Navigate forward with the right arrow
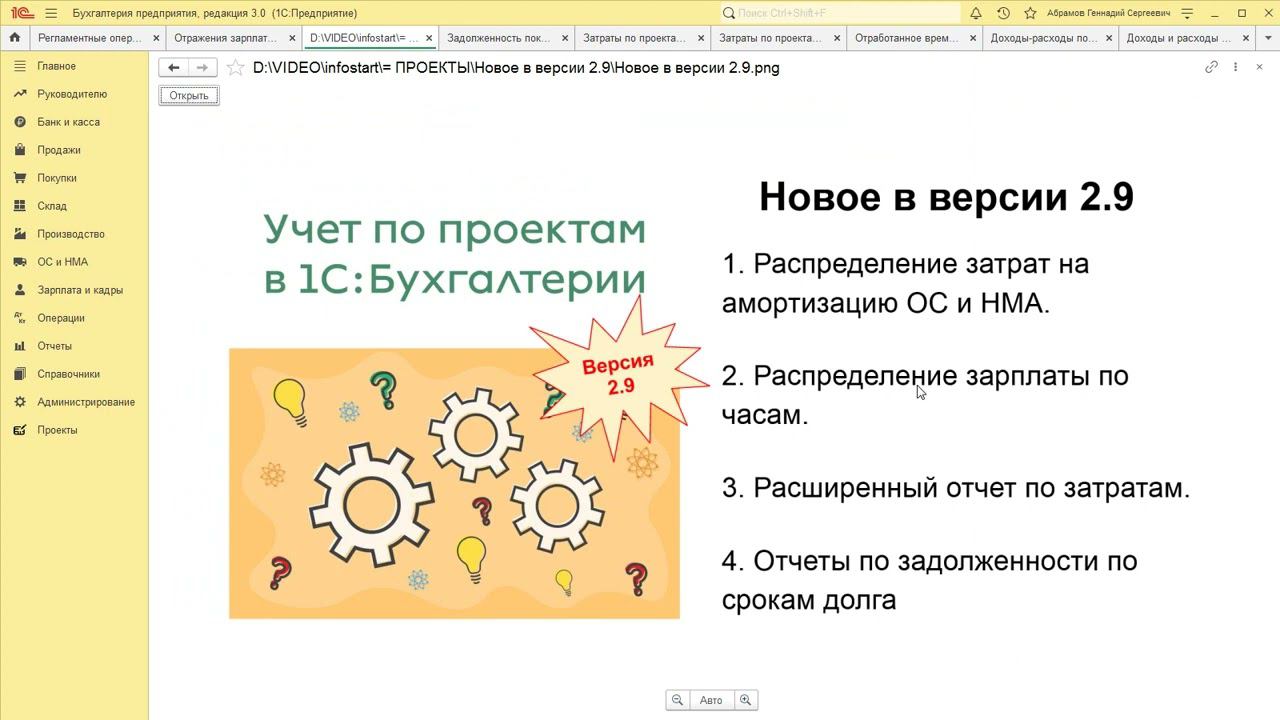Image resolution: width=1280 pixels, height=720 pixels. click(x=203, y=68)
